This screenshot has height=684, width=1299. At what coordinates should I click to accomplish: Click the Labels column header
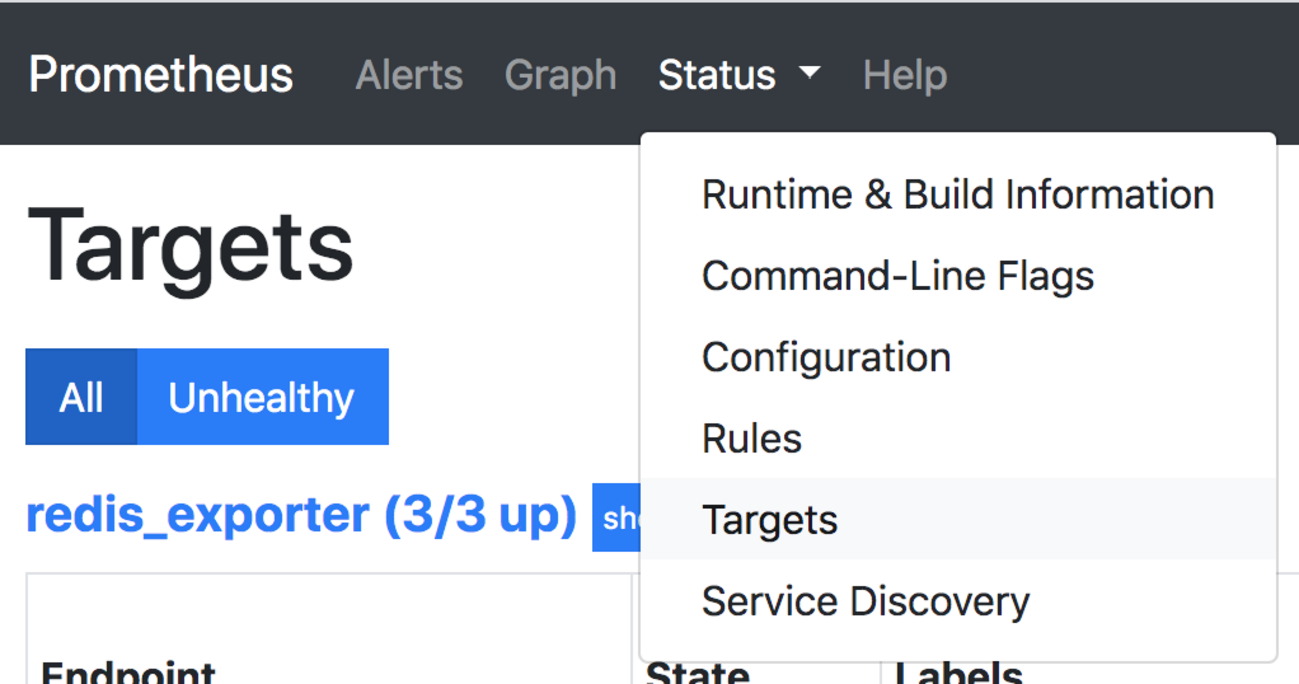point(957,672)
